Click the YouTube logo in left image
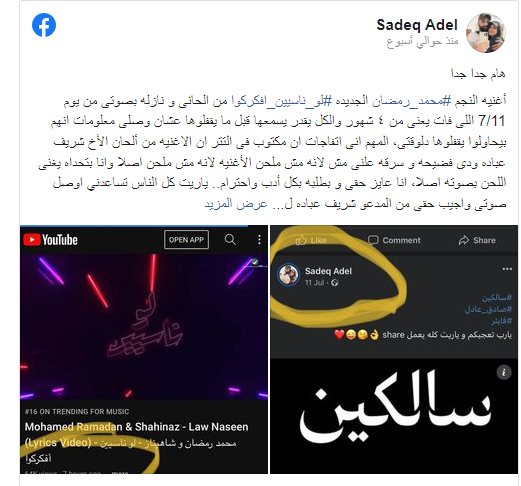The image size is (521, 486). (51, 240)
